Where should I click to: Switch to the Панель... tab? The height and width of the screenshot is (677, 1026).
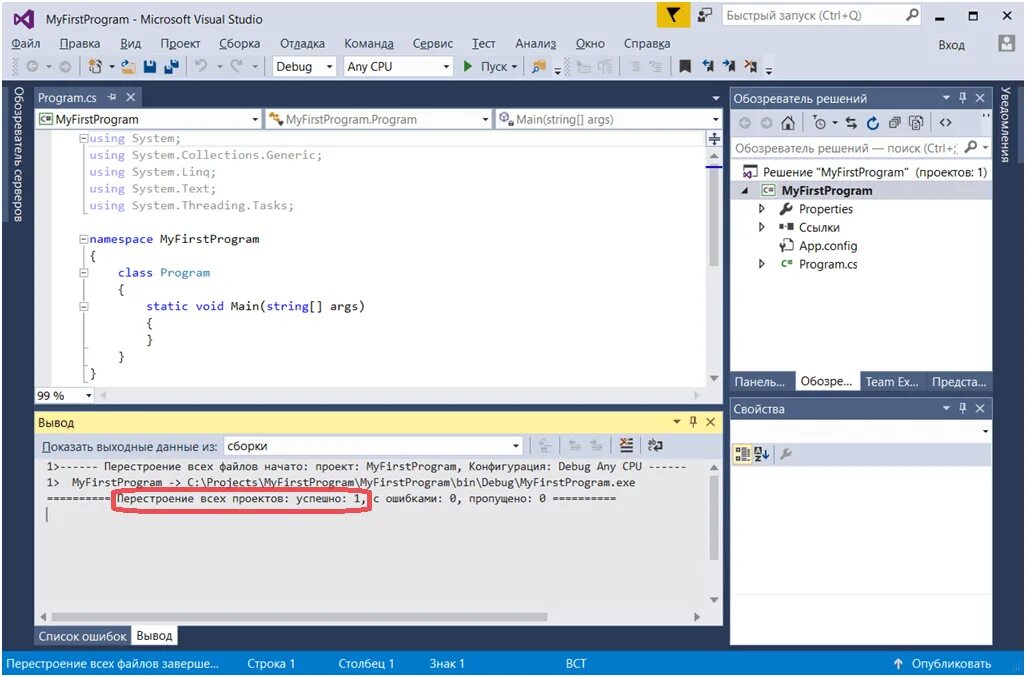tap(760, 381)
